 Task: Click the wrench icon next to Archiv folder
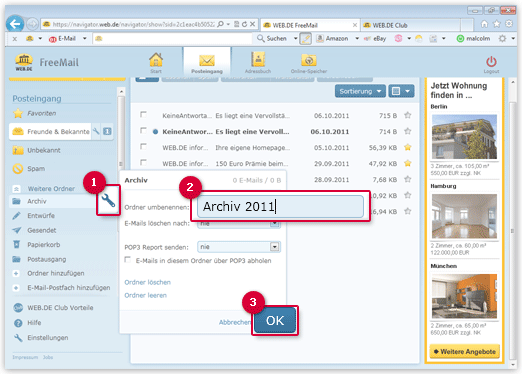click(x=108, y=201)
